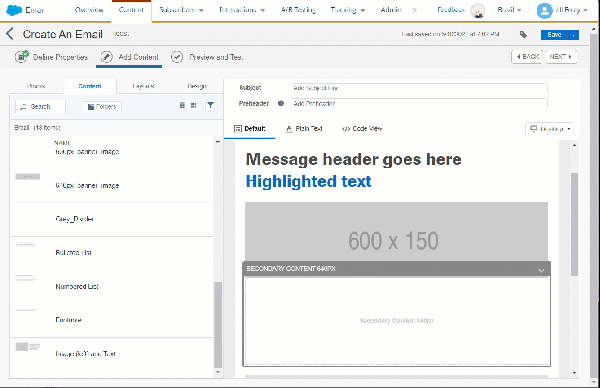600x388 pixels.
Task: Select the Footnote content item
Action: pos(111,320)
